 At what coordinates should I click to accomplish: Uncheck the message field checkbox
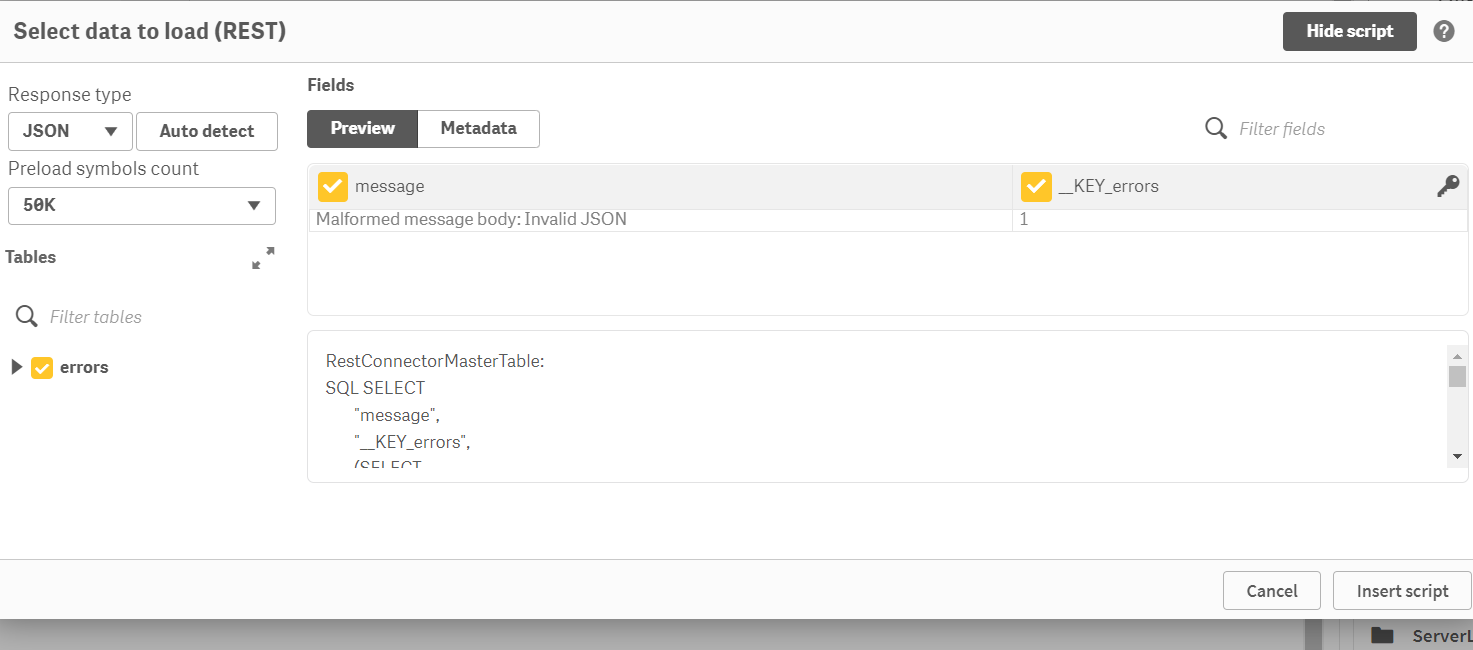tap(333, 187)
